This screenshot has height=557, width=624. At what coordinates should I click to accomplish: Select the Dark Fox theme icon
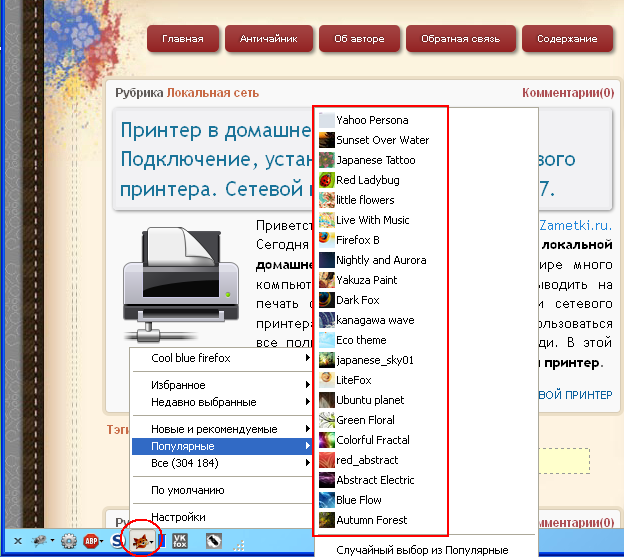point(326,300)
